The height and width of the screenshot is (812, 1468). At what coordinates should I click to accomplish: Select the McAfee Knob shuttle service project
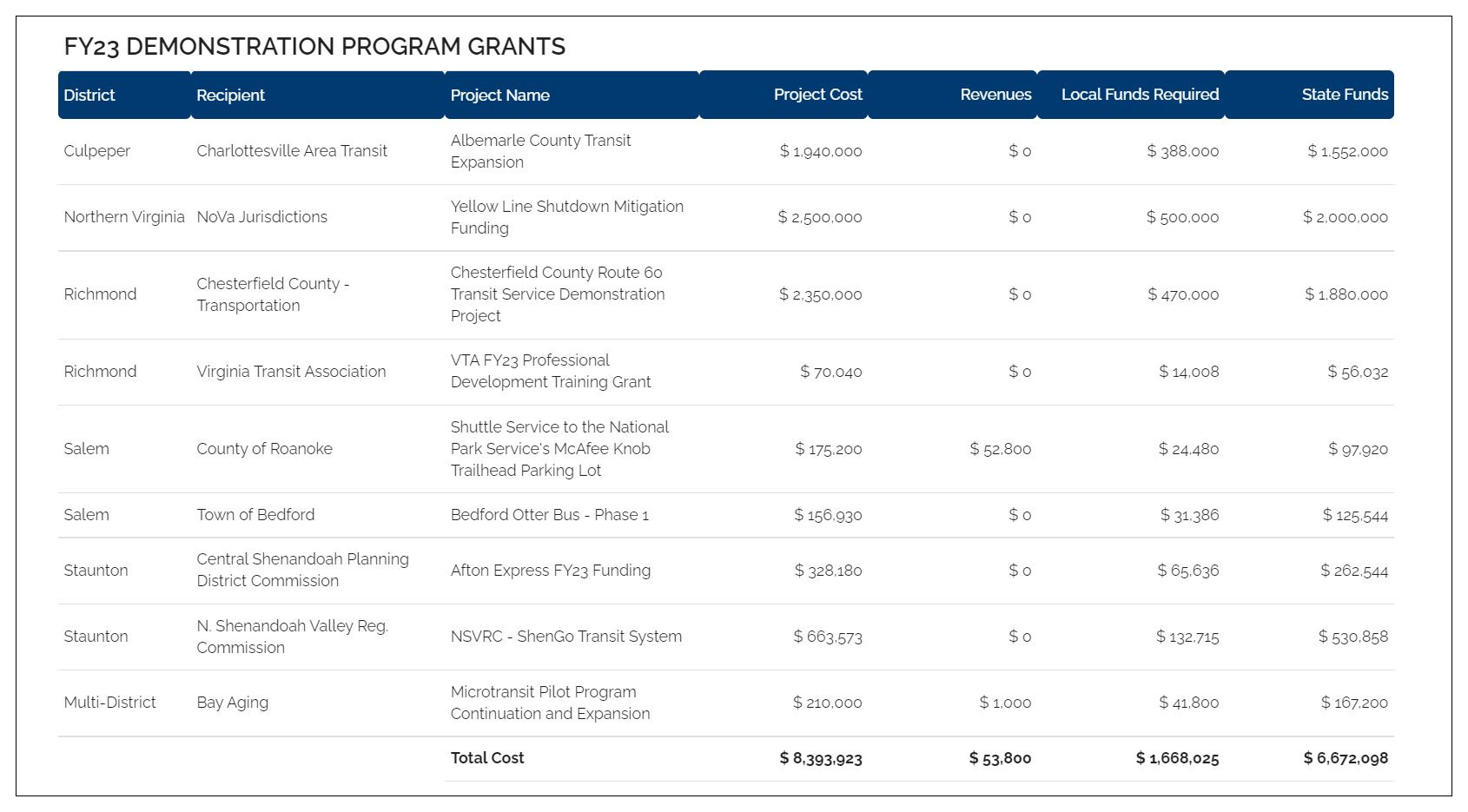click(559, 449)
